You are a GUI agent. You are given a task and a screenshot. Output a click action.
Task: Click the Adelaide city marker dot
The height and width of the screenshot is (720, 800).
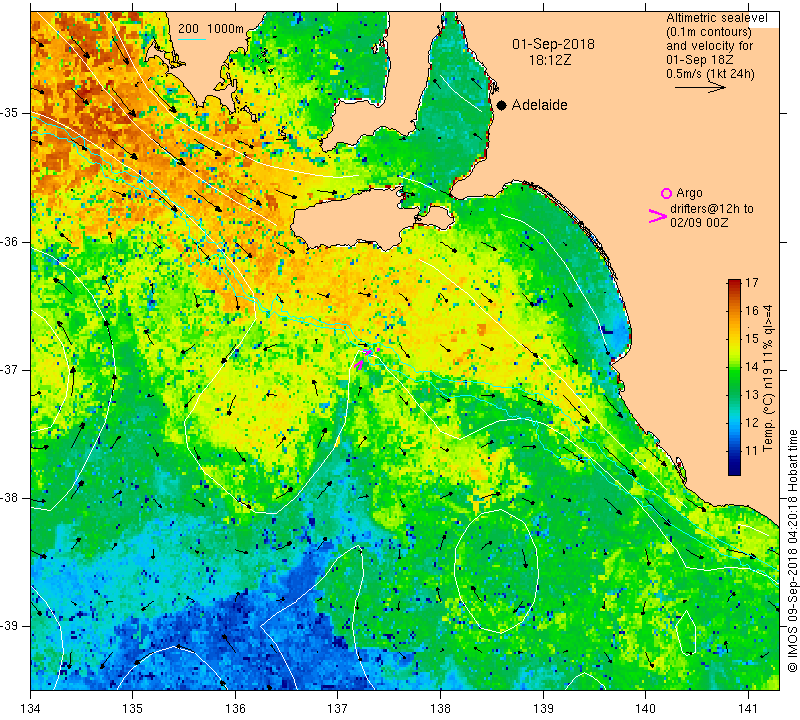502,105
